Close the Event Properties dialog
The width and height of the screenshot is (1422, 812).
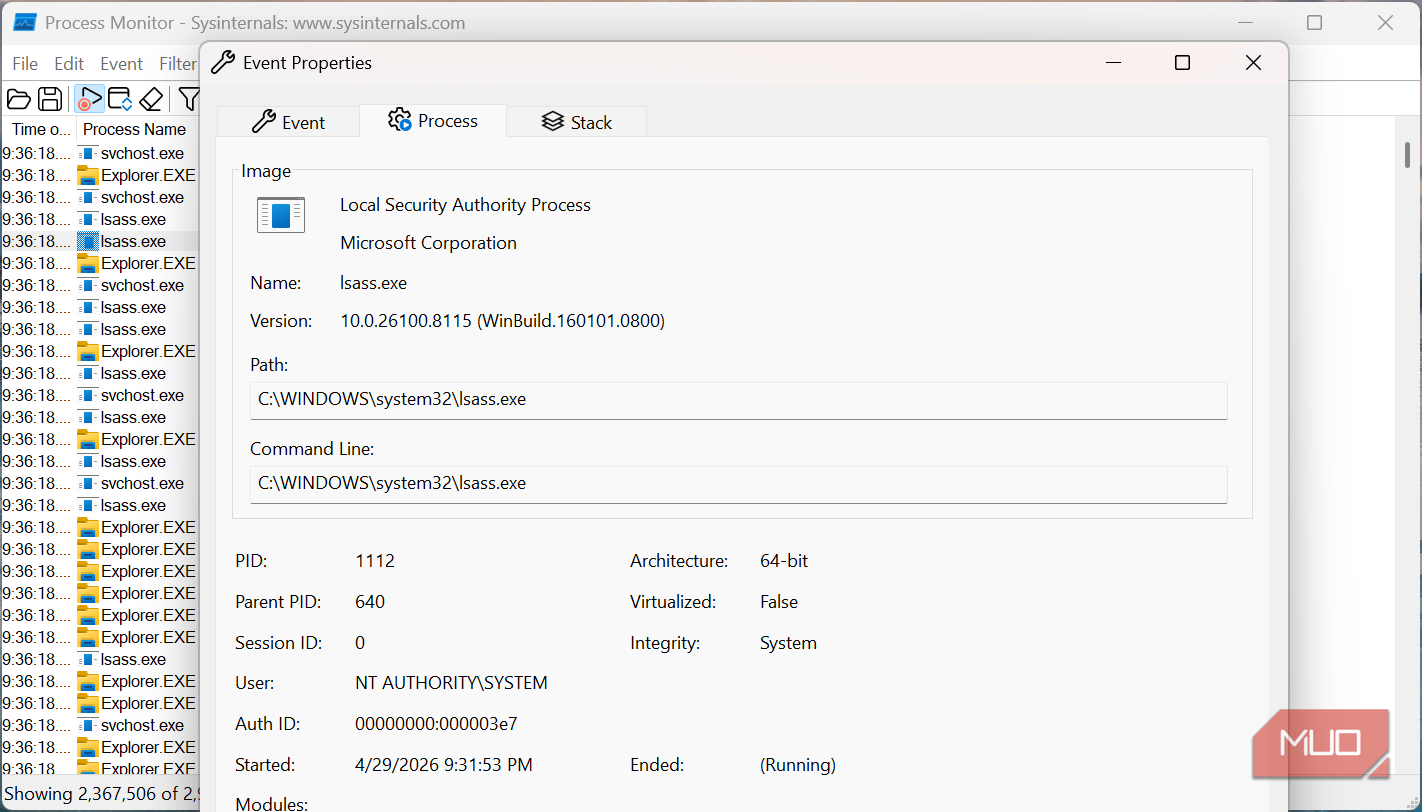tap(1253, 63)
